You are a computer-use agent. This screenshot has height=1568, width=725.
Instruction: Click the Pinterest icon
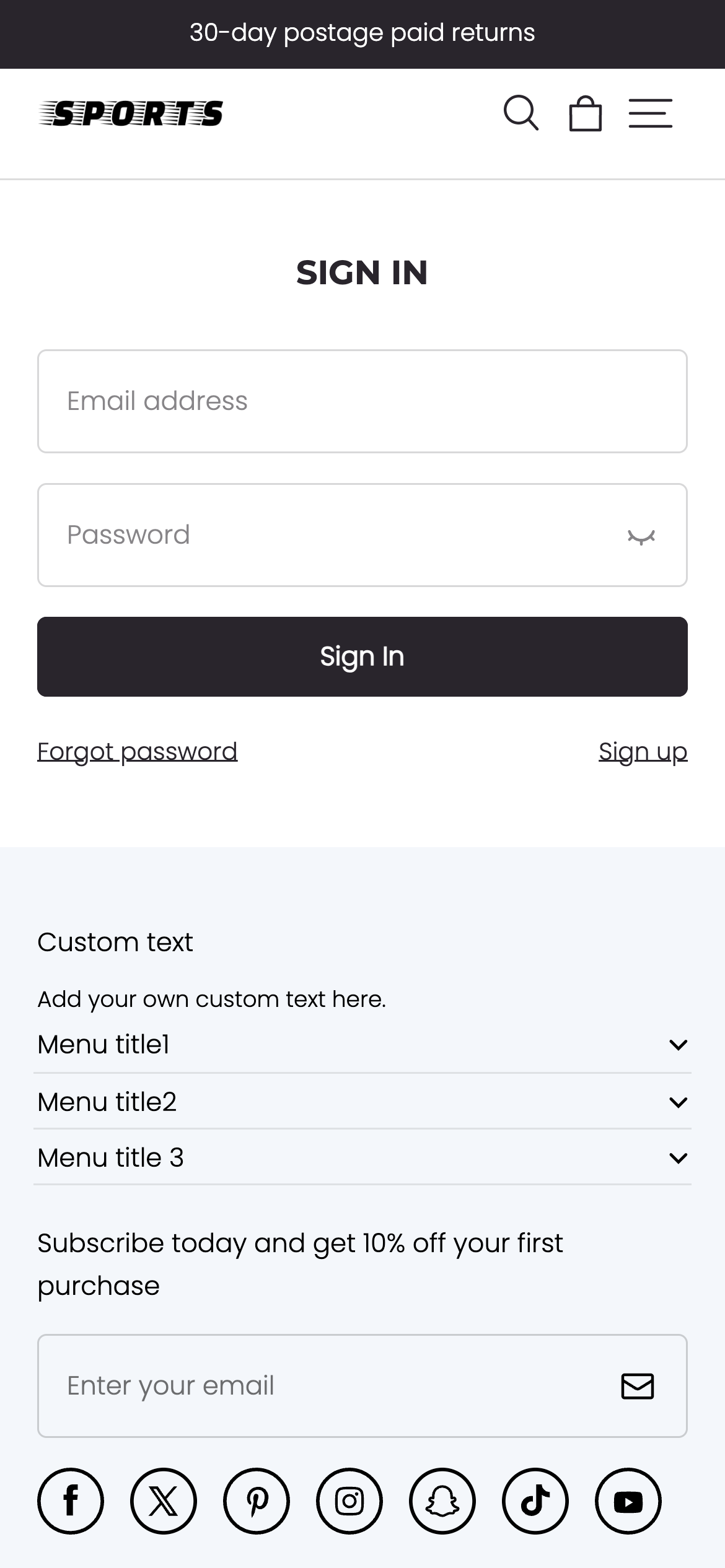pos(257,1501)
